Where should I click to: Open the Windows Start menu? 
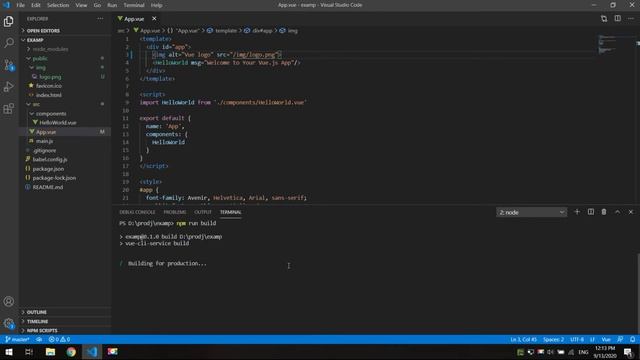[9, 352]
